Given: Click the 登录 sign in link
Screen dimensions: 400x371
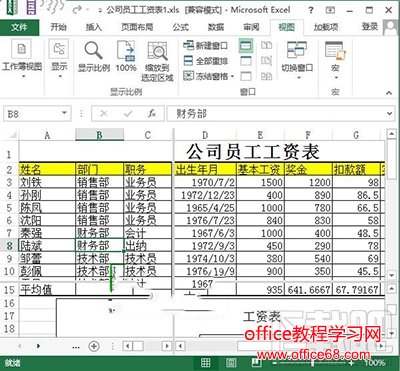Looking at the screenshot, I should tap(370, 27).
